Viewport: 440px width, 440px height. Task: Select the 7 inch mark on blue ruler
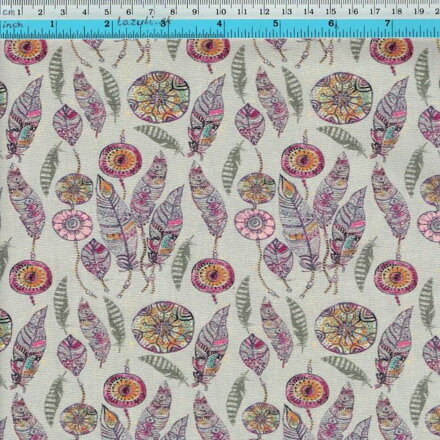click(x=387, y=24)
